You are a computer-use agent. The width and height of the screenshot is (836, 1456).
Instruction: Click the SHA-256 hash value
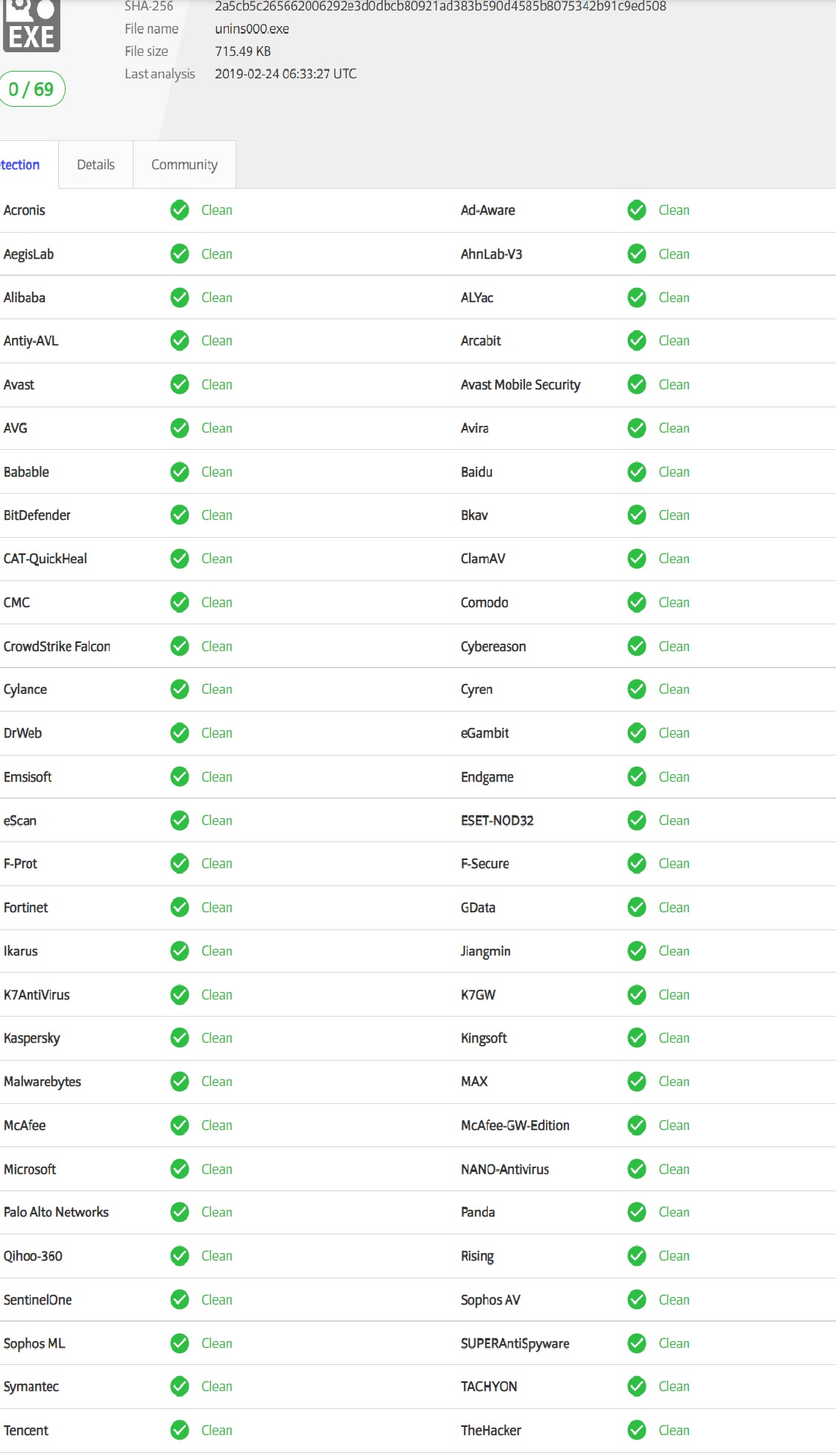click(440, 7)
